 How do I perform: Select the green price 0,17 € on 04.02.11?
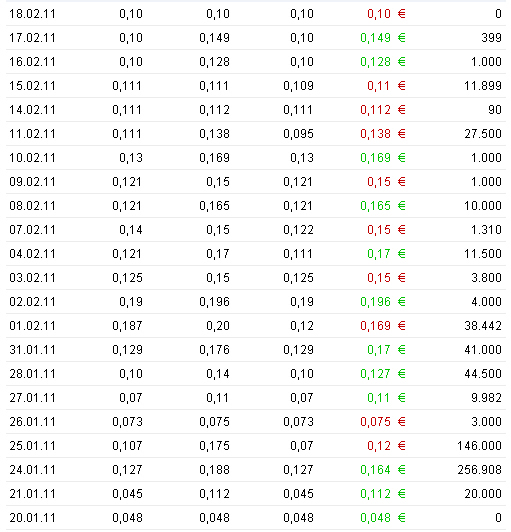coord(386,254)
